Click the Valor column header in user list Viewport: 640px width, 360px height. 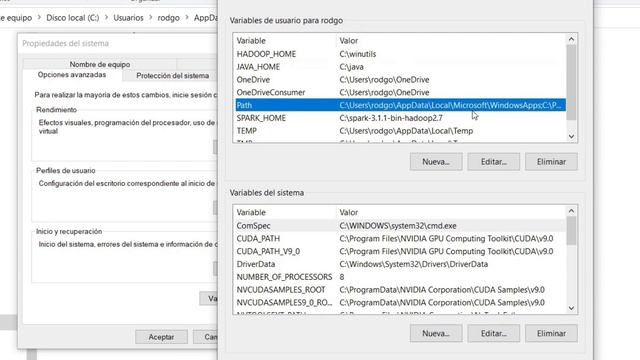(x=349, y=41)
